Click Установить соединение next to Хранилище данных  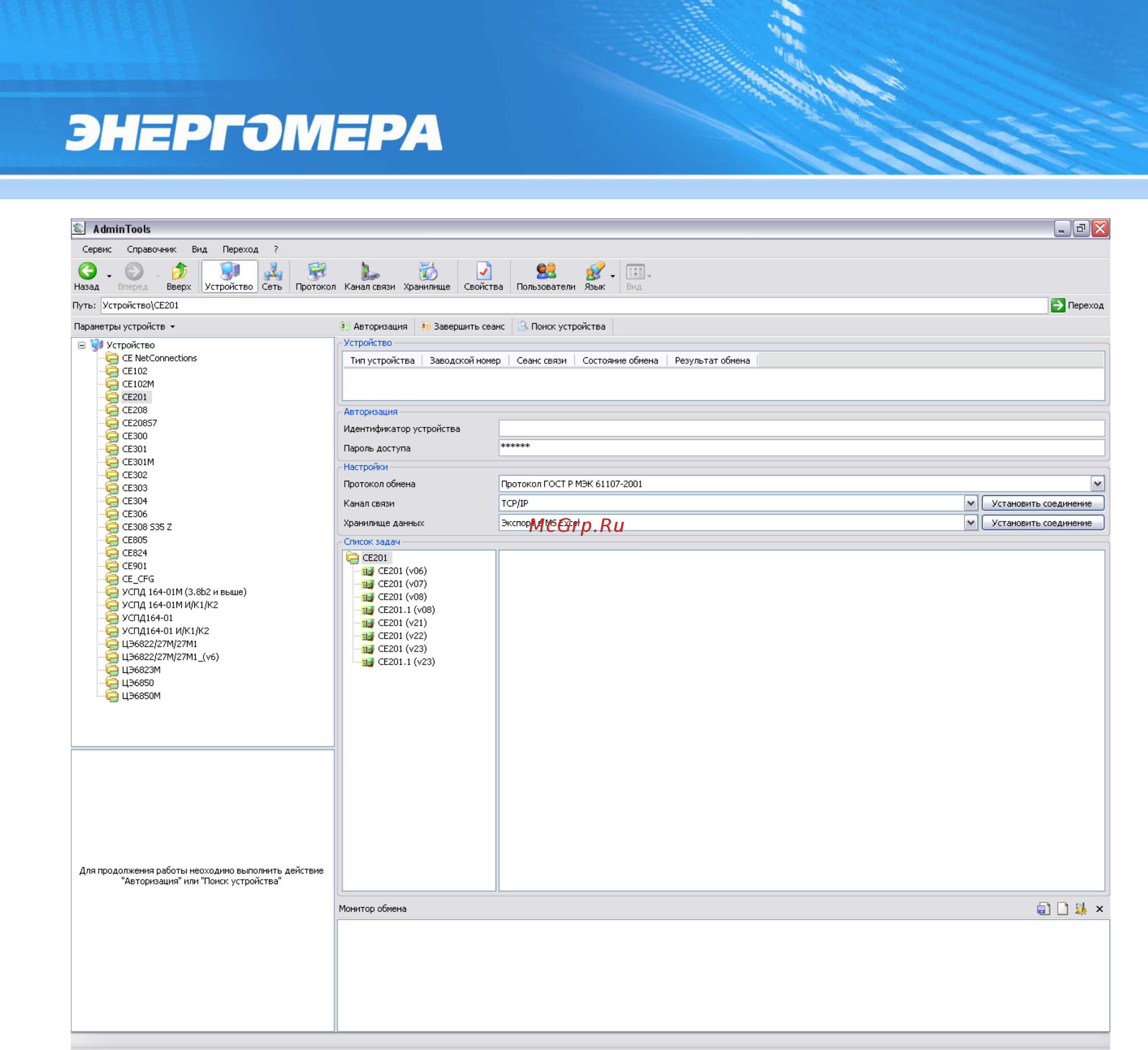(1043, 522)
